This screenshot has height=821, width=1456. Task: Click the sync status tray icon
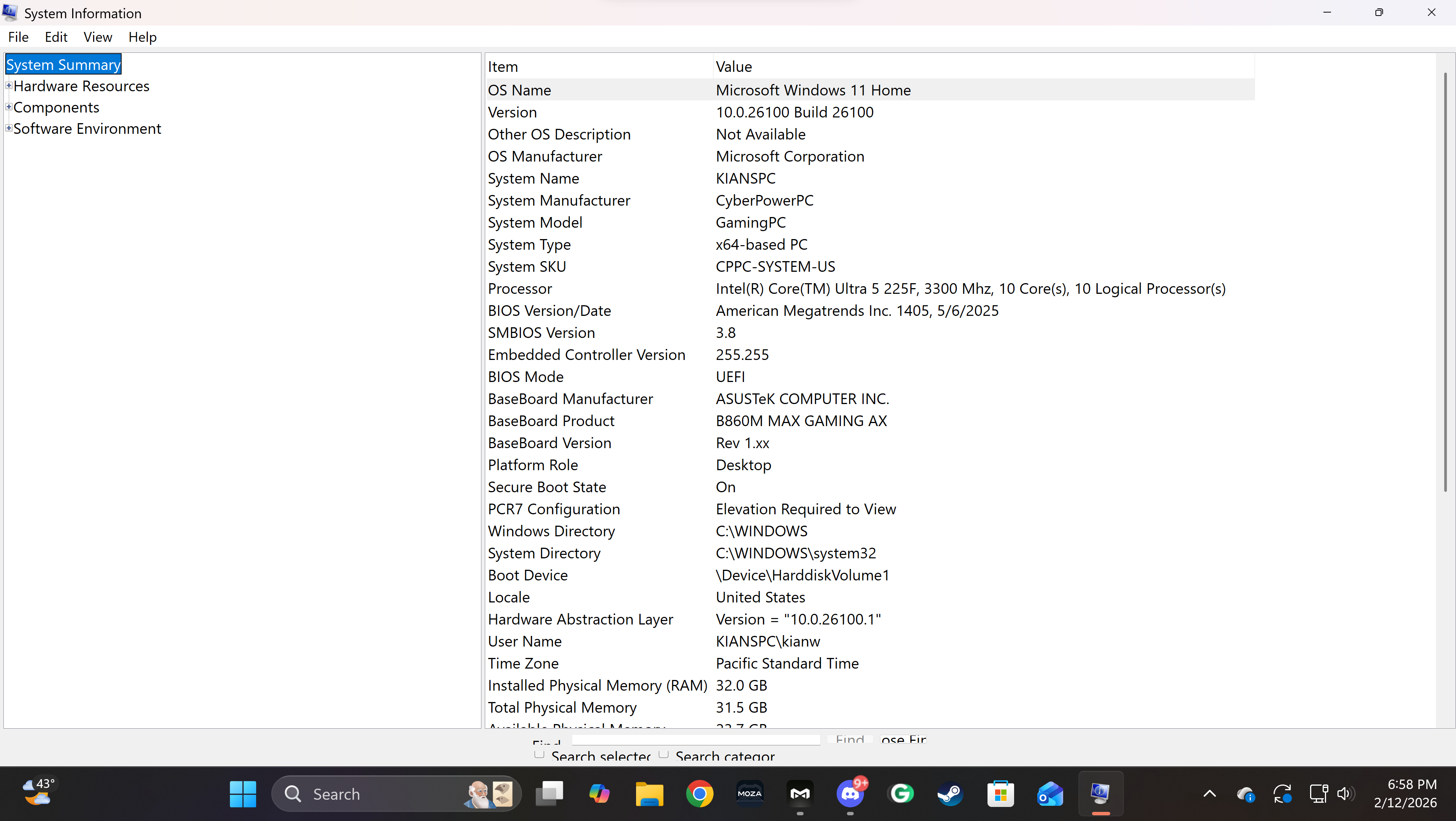(1282, 794)
